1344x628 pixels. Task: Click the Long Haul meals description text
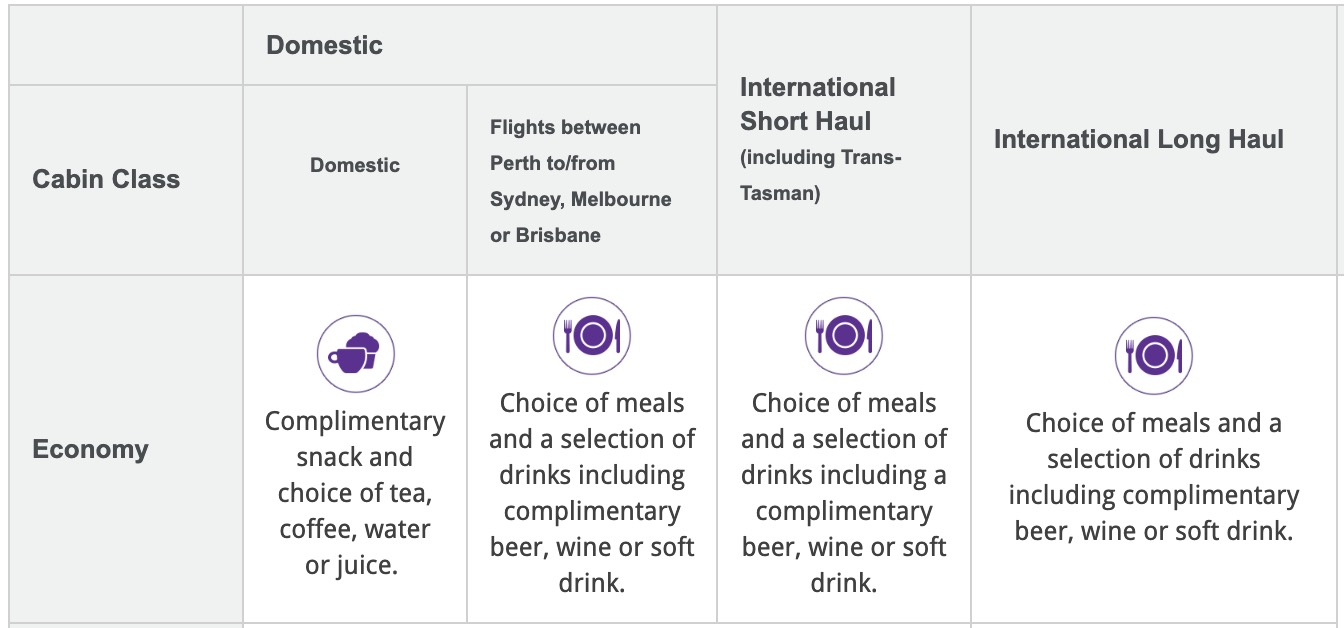click(1154, 477)
